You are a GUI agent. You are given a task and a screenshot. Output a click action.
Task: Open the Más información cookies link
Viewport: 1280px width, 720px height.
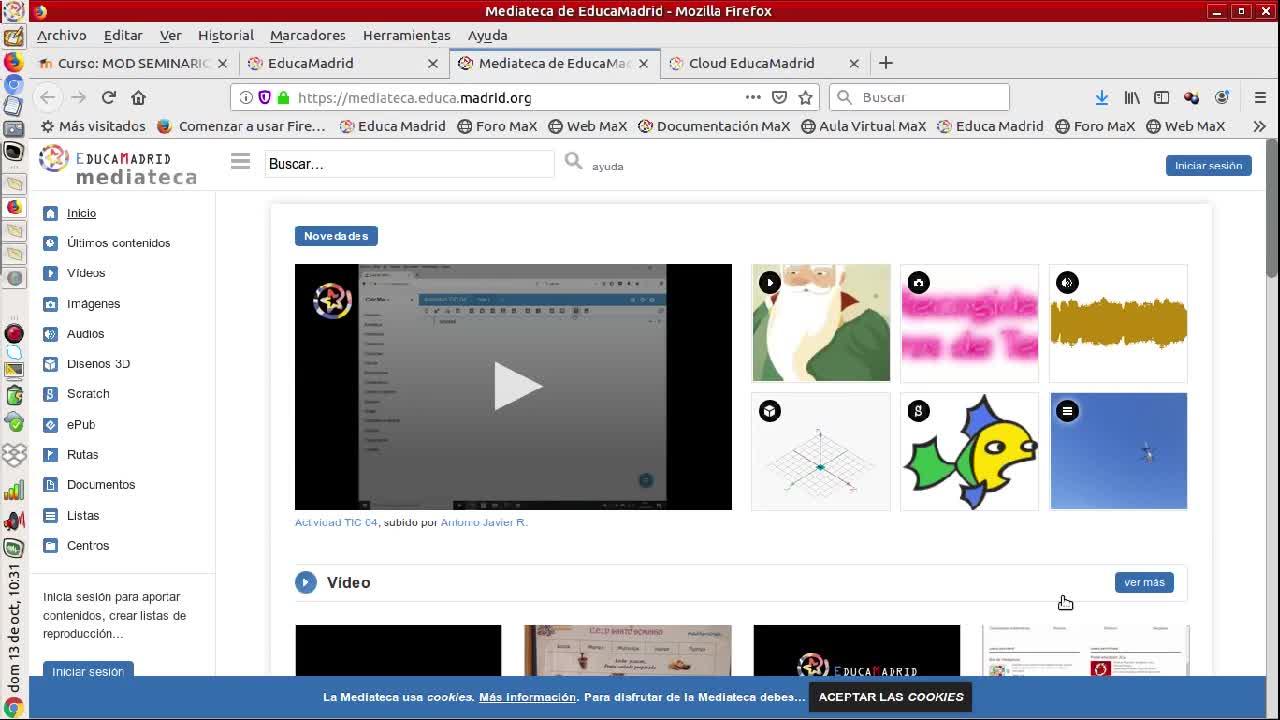click(527, 697)
